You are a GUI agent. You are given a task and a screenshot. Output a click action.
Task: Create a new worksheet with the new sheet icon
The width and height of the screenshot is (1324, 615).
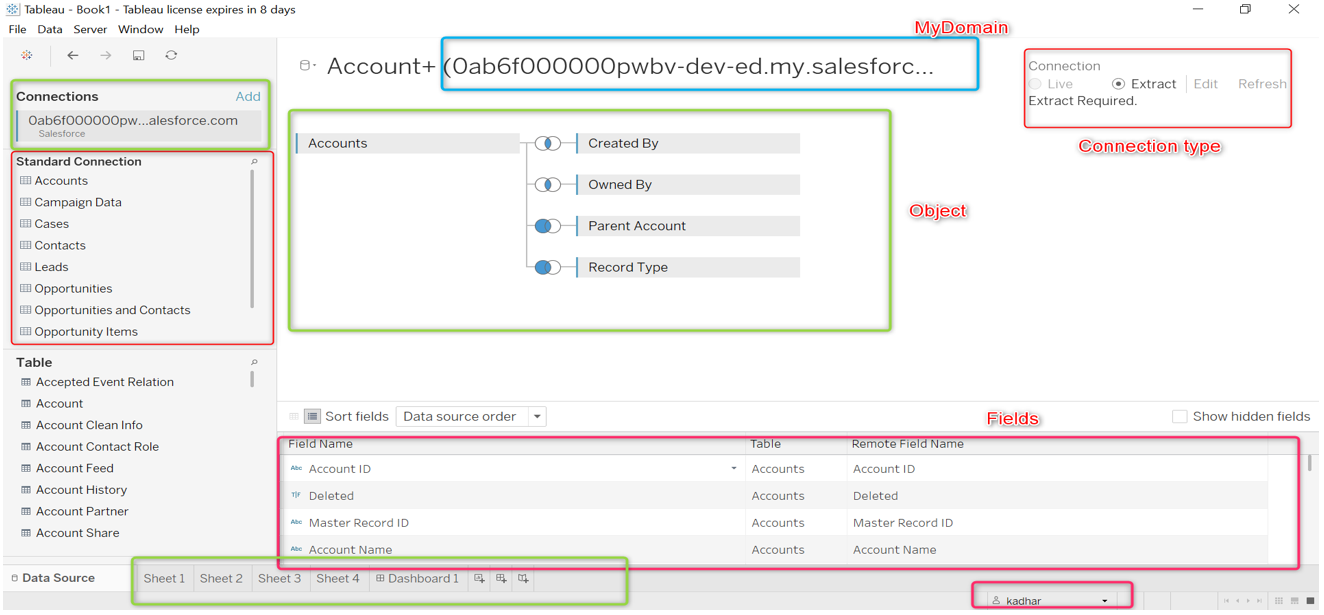479,578
